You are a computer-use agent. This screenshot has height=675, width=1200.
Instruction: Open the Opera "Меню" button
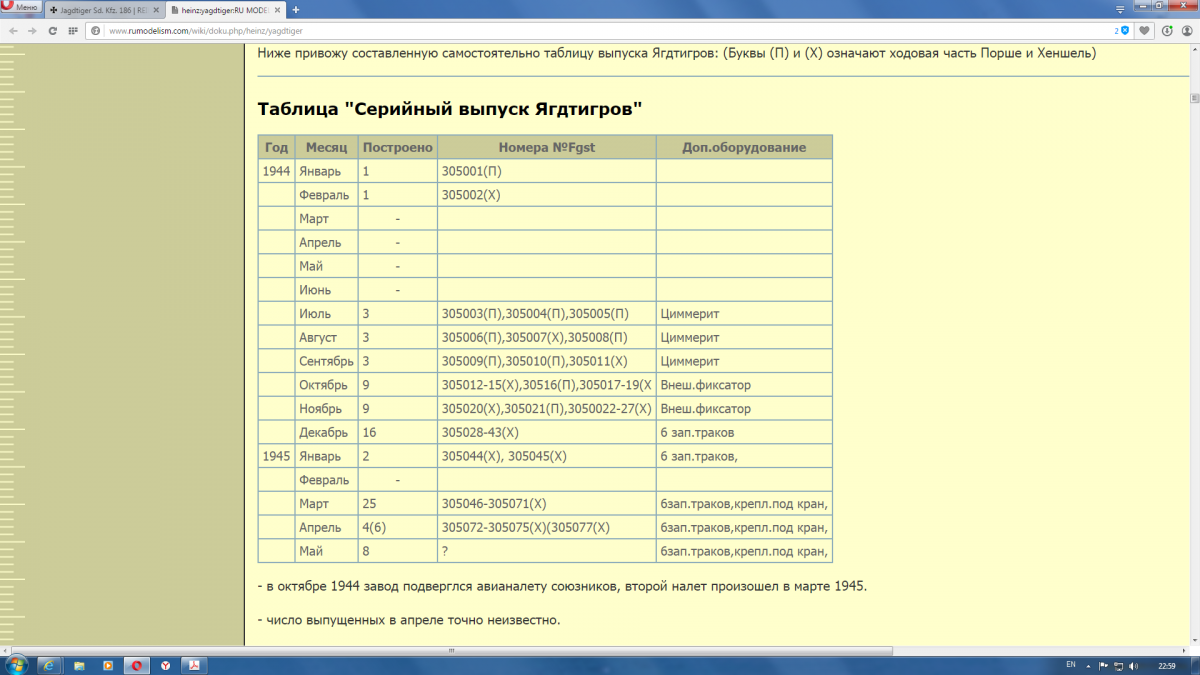coord(20,8)
